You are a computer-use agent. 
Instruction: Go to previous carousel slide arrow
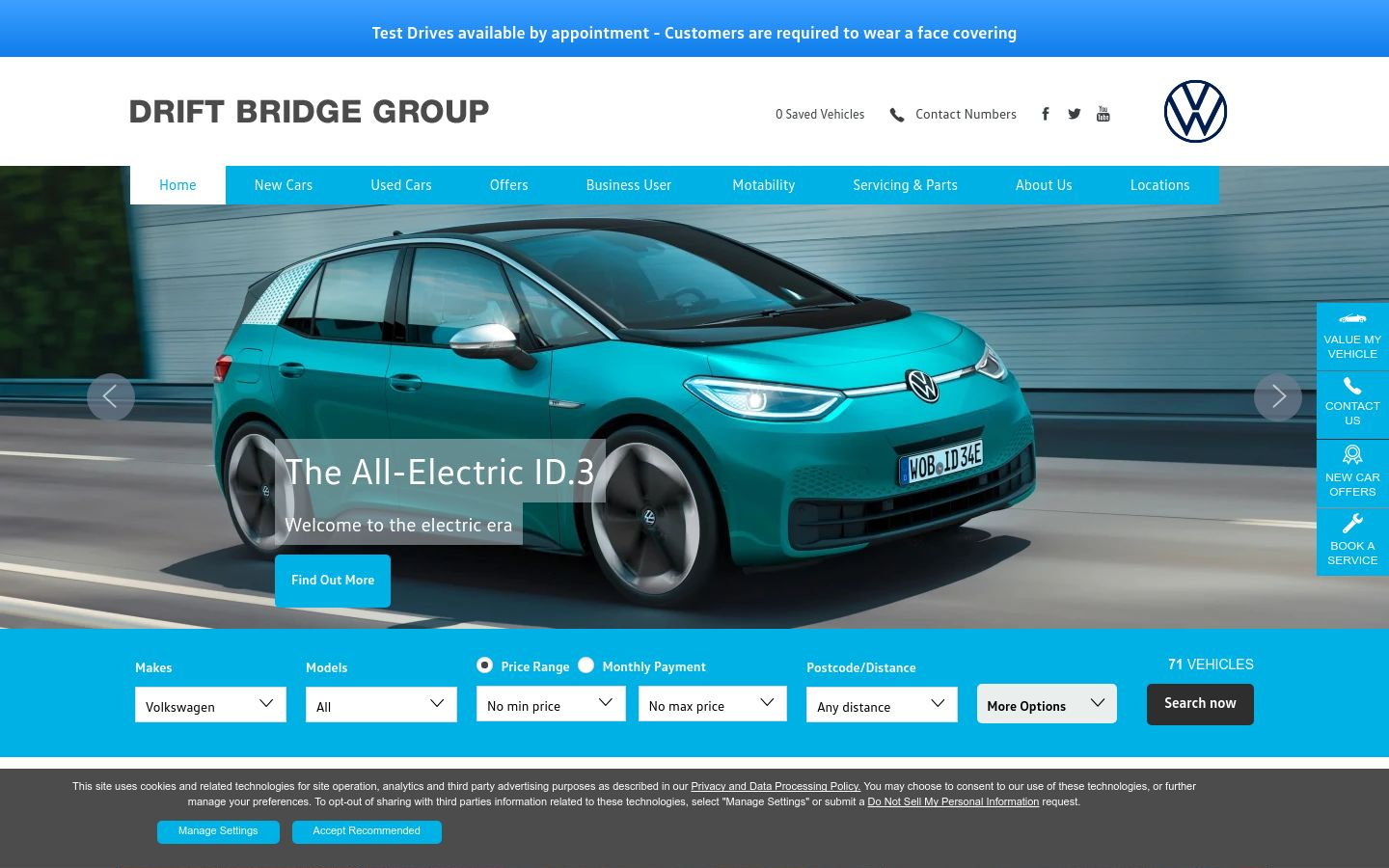point(111,396)
